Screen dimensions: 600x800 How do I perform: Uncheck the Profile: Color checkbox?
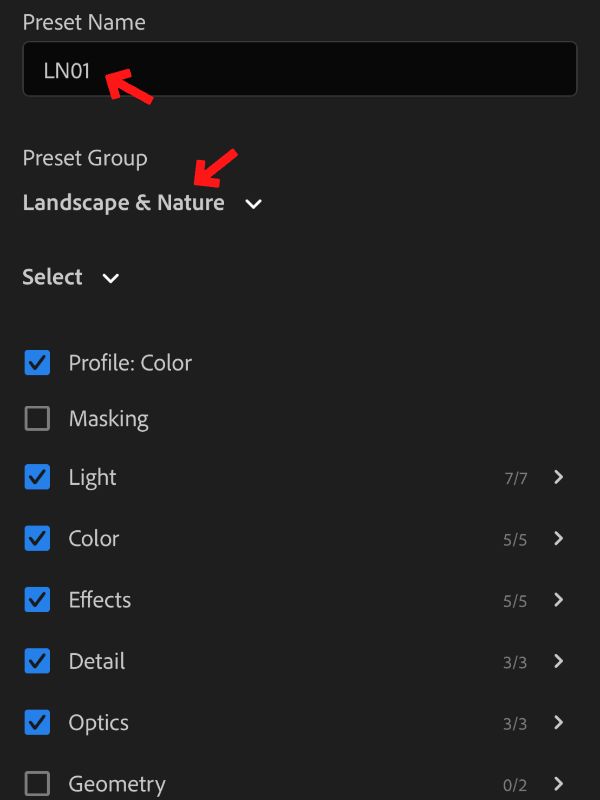[x=37, y=363]
